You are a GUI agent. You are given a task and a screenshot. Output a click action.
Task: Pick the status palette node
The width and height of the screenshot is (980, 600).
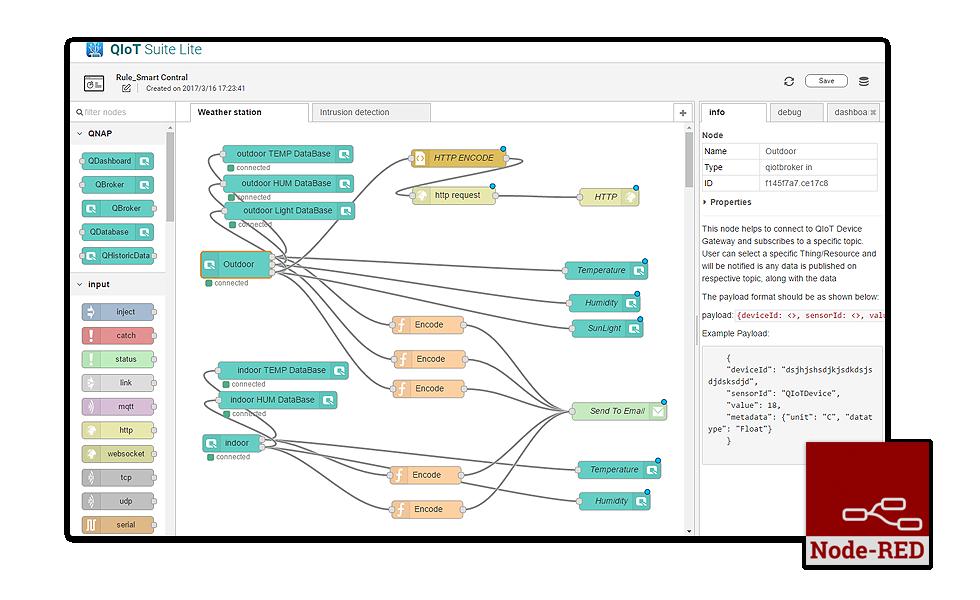[118, 359]
